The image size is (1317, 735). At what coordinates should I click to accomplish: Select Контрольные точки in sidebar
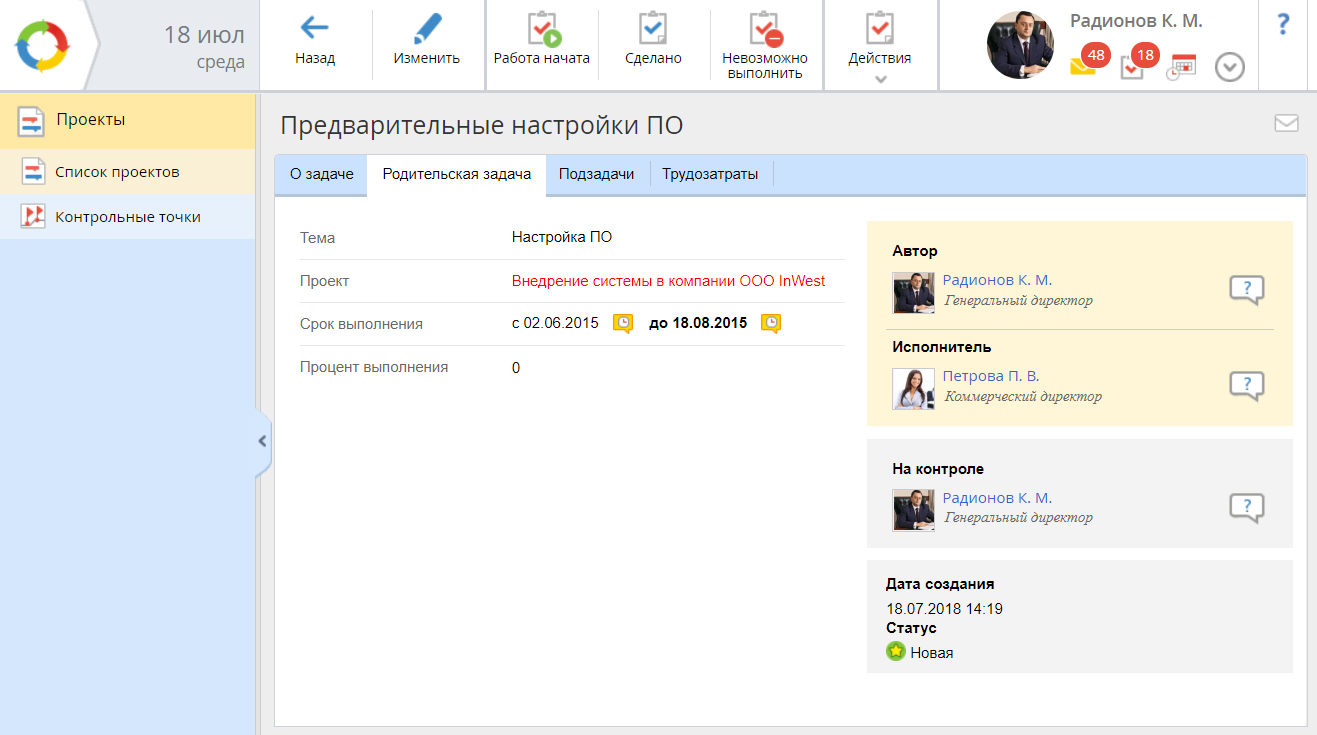click(x=128, y=216)
